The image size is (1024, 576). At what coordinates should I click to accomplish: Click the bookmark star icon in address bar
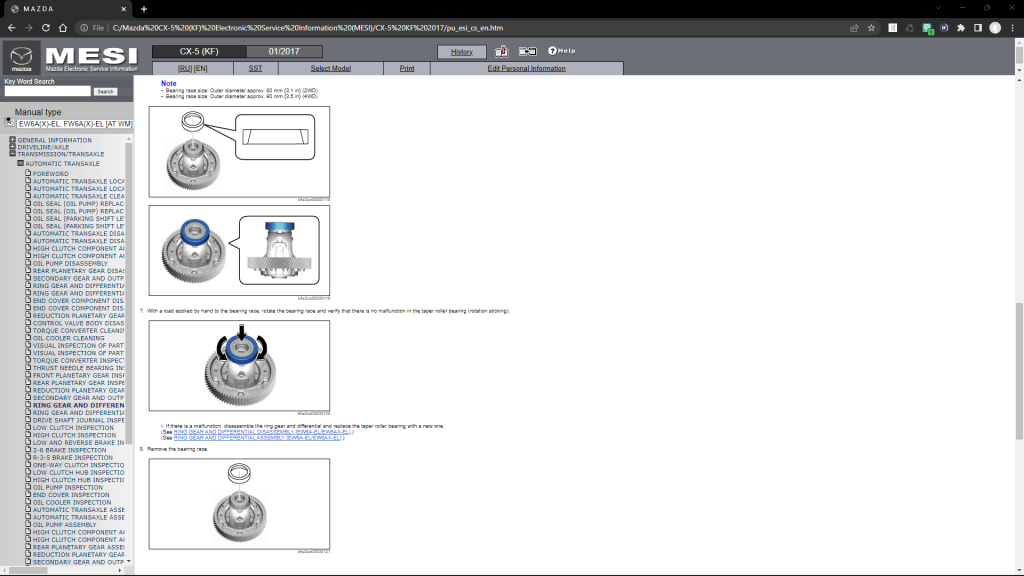[x=872, y=28]
